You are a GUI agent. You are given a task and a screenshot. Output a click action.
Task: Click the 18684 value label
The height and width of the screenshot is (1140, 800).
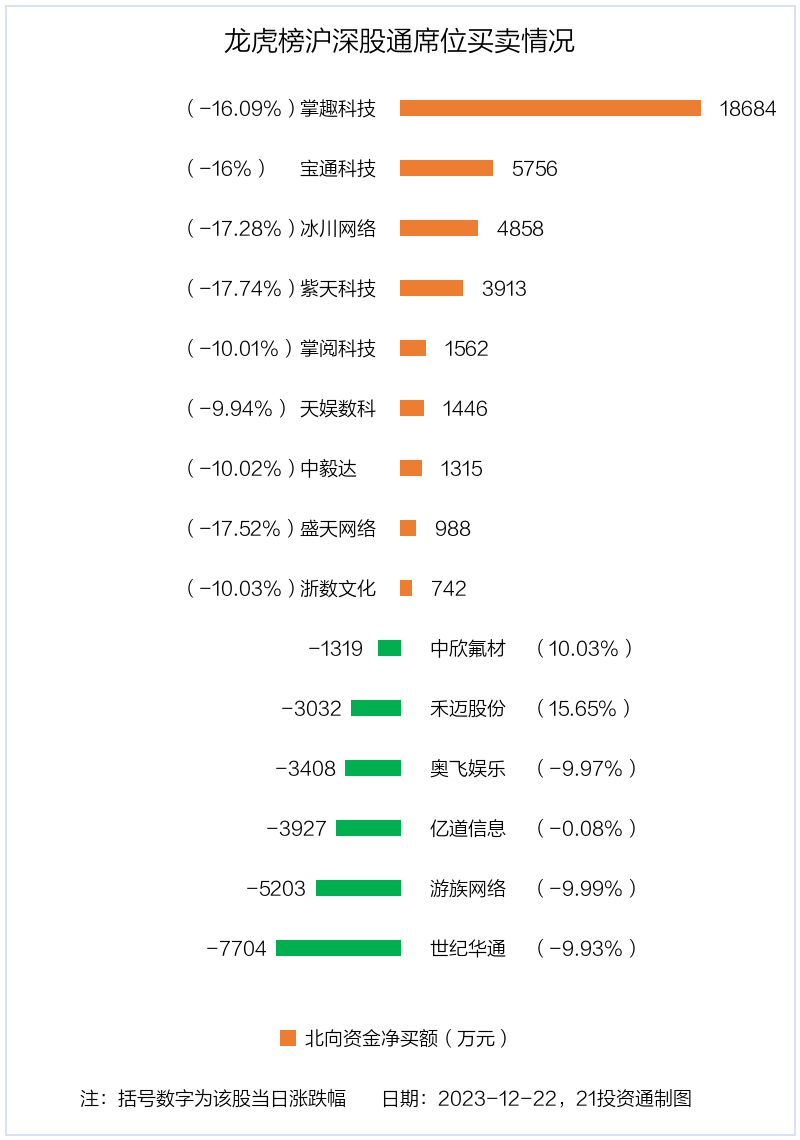tap(747, 109)
